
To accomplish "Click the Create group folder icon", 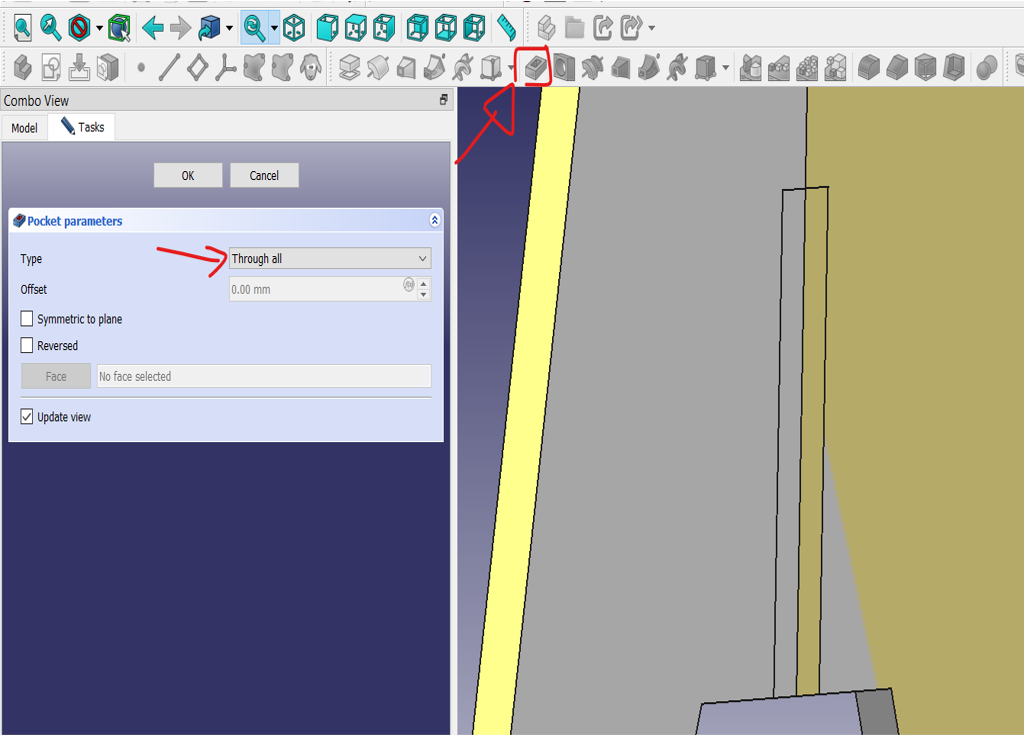I will pos(574,28).
